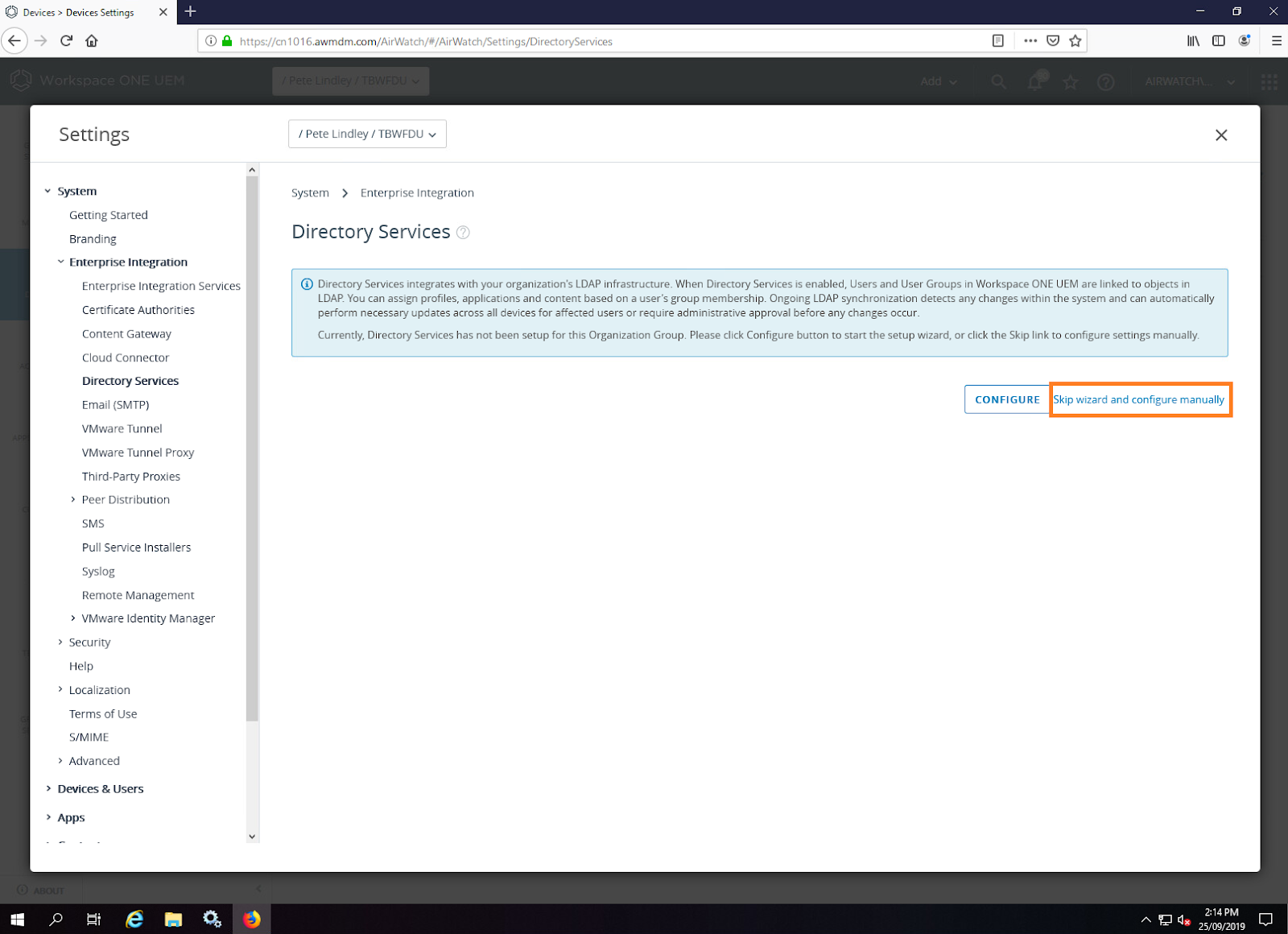
Task: Click the CONFIGURE button
Action: [x=1007, y=399]
